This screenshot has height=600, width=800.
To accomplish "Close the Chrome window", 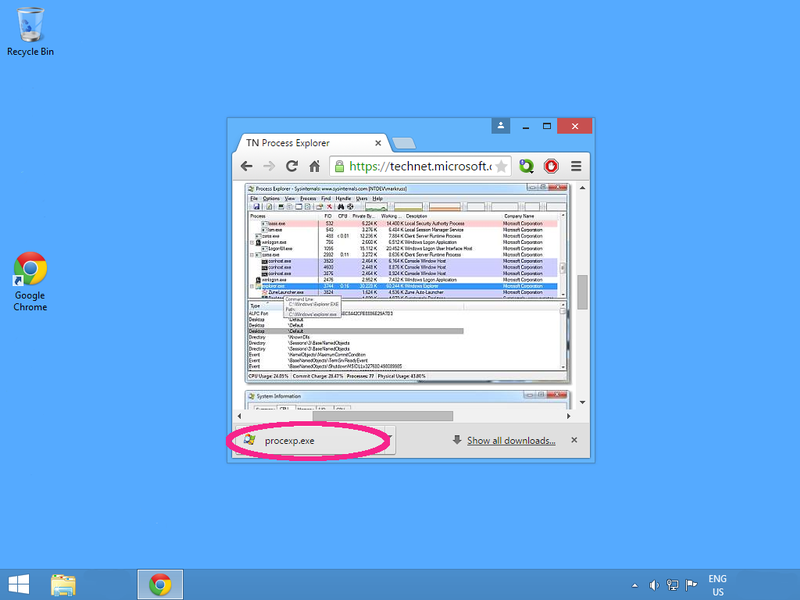I will 575,126.
